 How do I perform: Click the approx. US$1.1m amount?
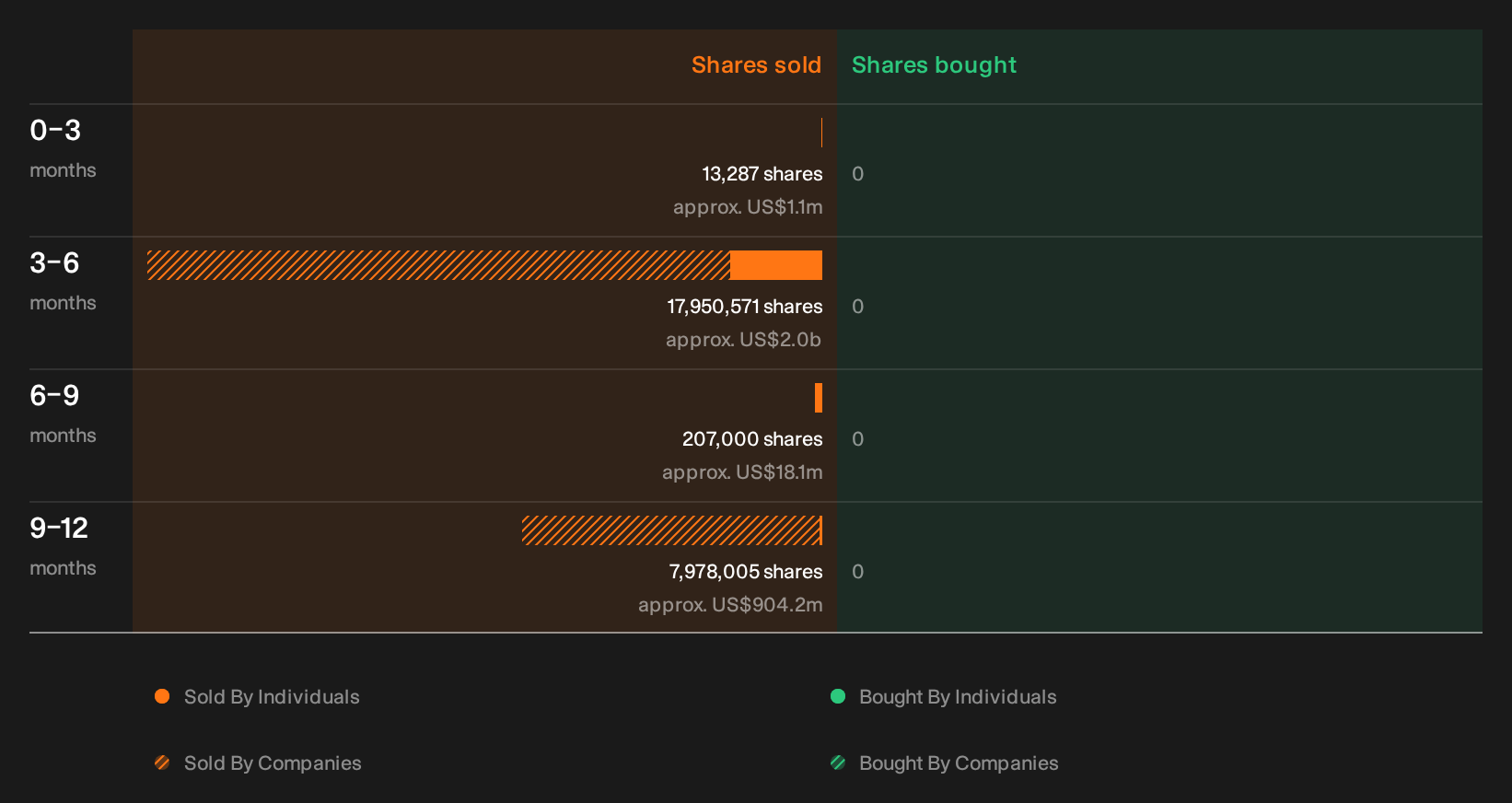(x=748, y=207)
